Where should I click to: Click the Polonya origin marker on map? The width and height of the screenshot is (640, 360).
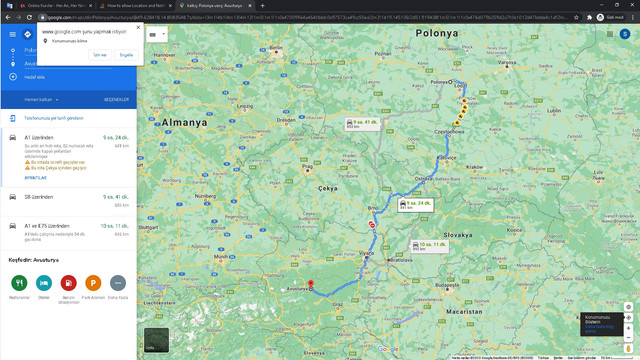coord(451,82)
